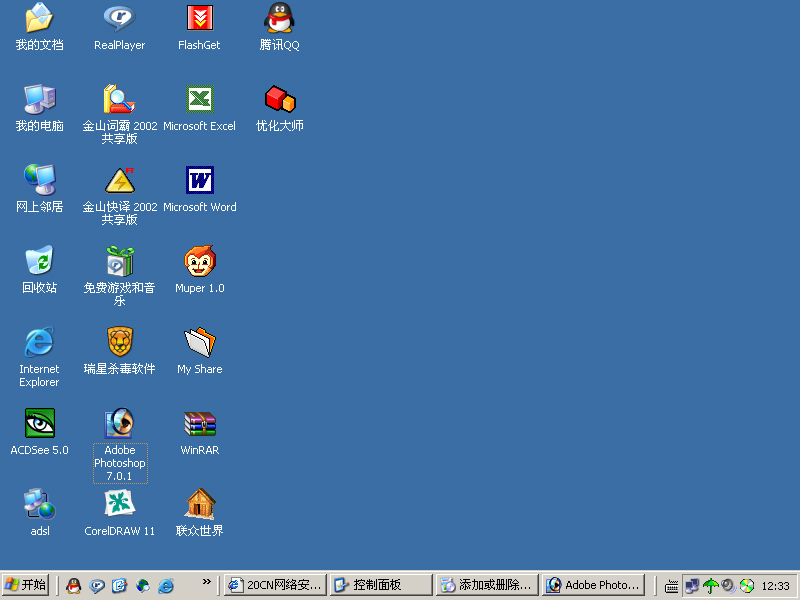Click the globe quick launch icon
Viewport: 800px width, 600px height.
click(142, 585)
